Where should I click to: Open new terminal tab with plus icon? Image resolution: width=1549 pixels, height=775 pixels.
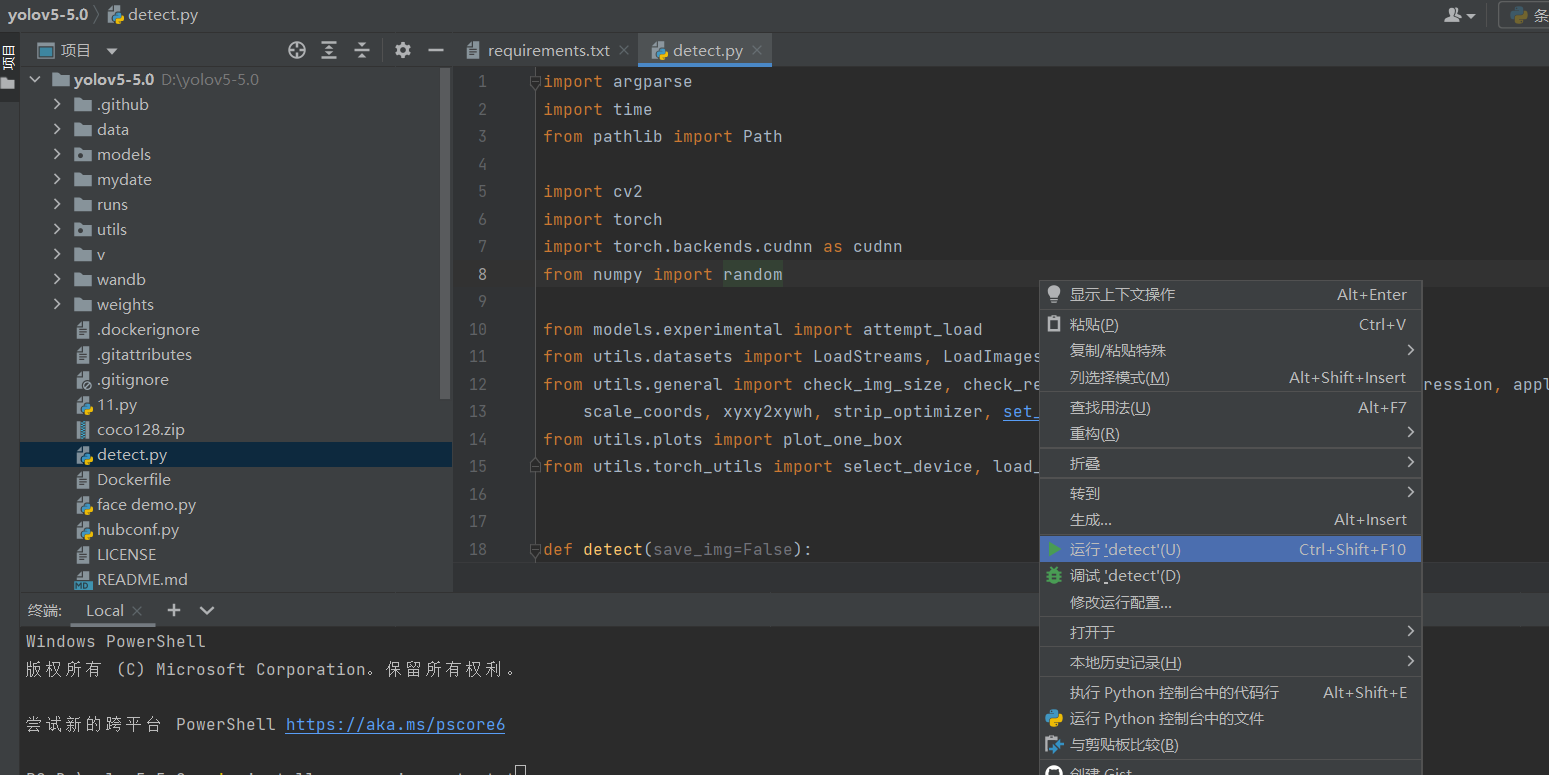coord(174,610)
